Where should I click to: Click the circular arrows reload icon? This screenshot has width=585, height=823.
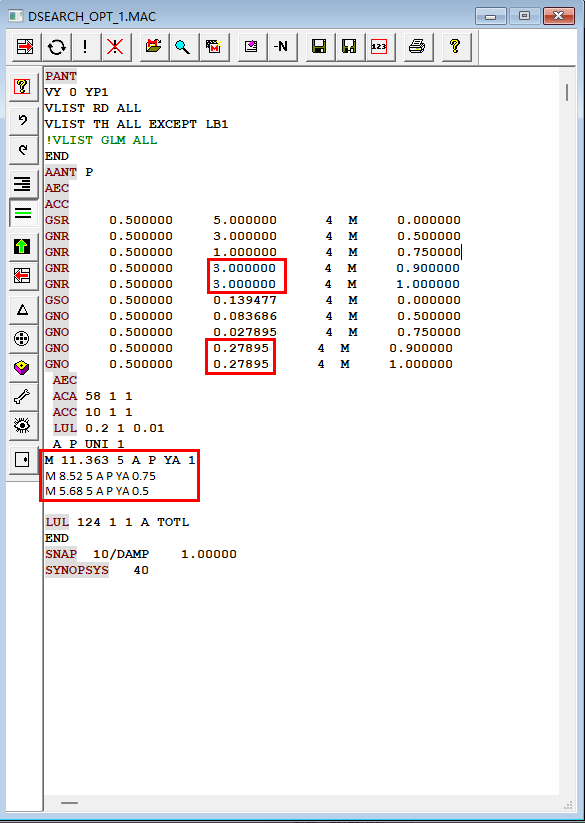pyautogui.click(x=56, y=47)
